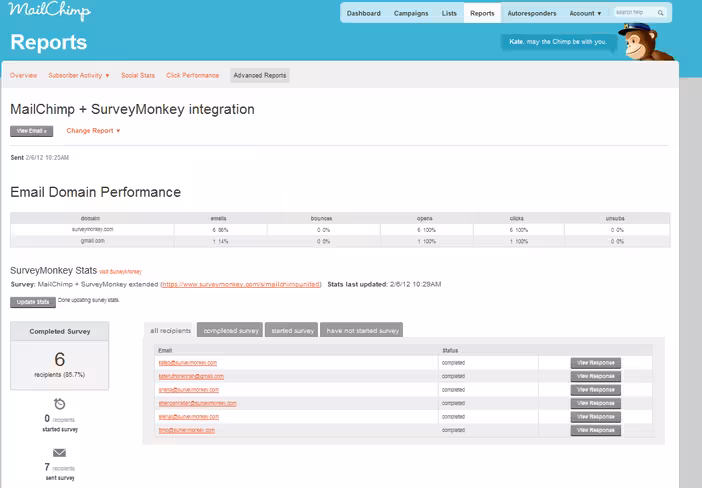
Task: View Response for timo@surveymonkey.com
Action: point(595,430)
